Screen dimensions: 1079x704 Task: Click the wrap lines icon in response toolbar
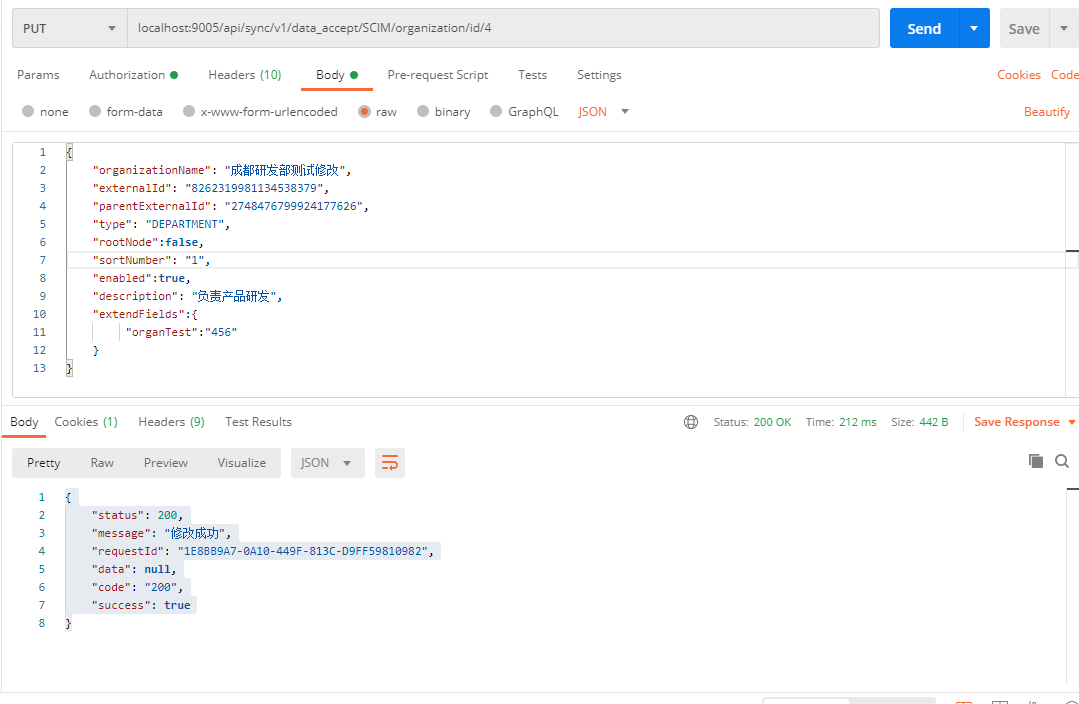pyautogui.click(x=390, y=463)
